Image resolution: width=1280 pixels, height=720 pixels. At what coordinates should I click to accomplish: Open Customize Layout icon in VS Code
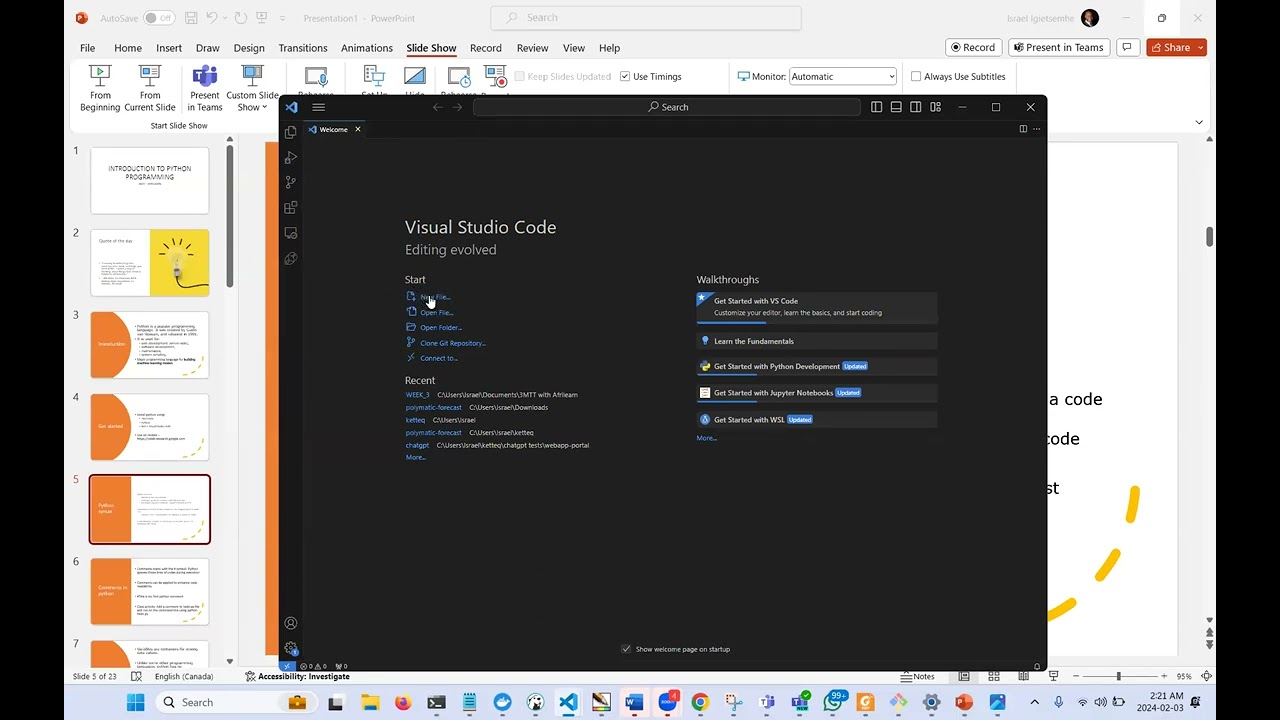click(935, 107)
